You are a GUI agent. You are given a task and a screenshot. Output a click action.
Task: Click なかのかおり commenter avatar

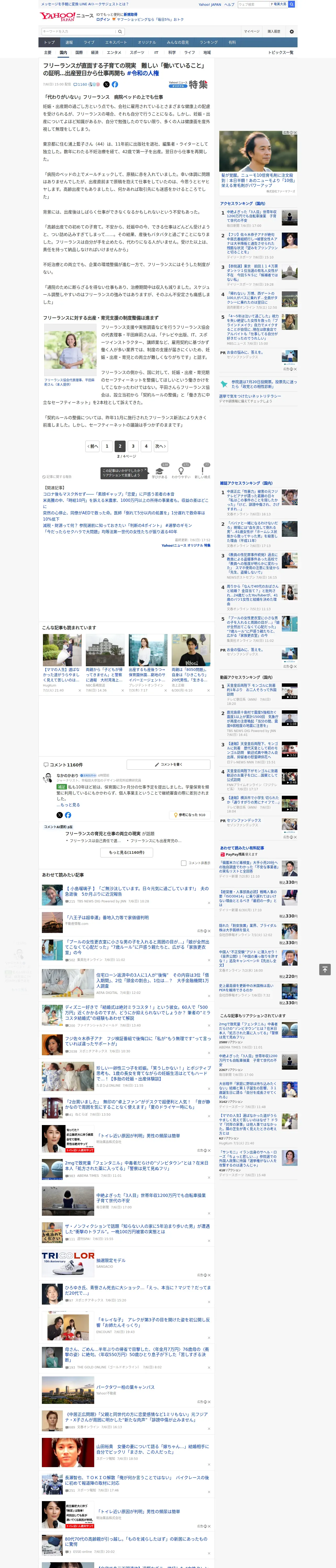pos(48,779)
